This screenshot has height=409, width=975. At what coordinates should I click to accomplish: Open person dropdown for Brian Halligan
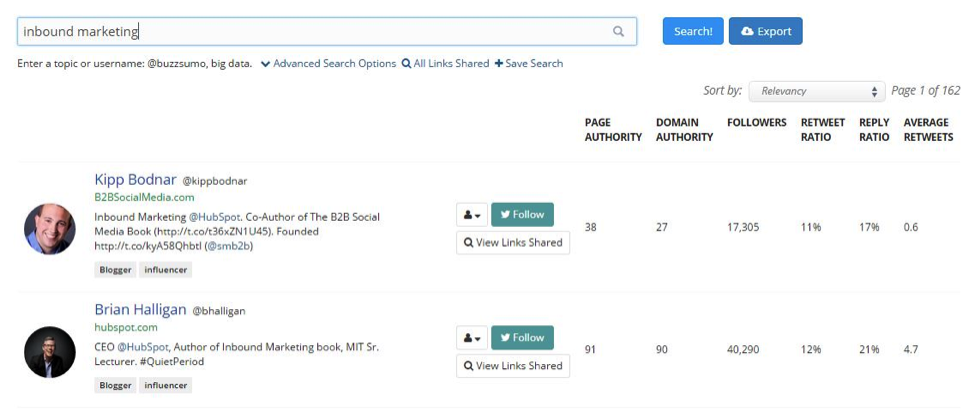point(471,338)
